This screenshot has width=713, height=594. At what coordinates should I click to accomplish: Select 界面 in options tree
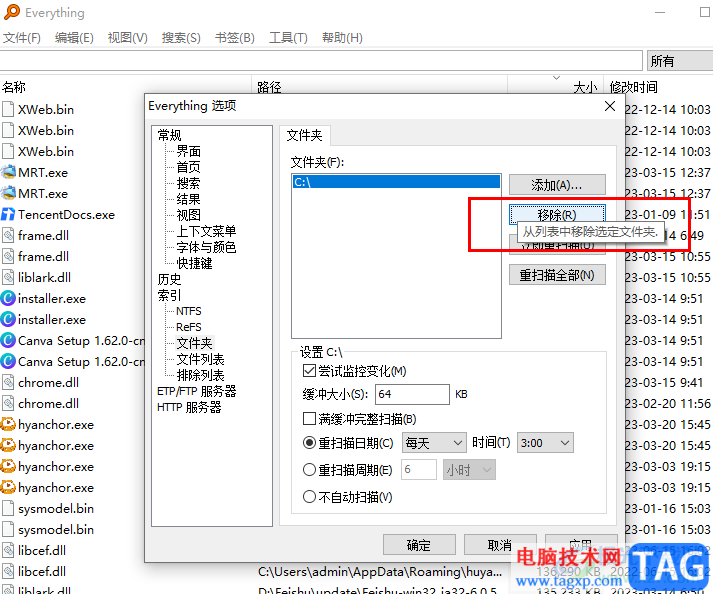pyautogui.click(x=188, y=151)
